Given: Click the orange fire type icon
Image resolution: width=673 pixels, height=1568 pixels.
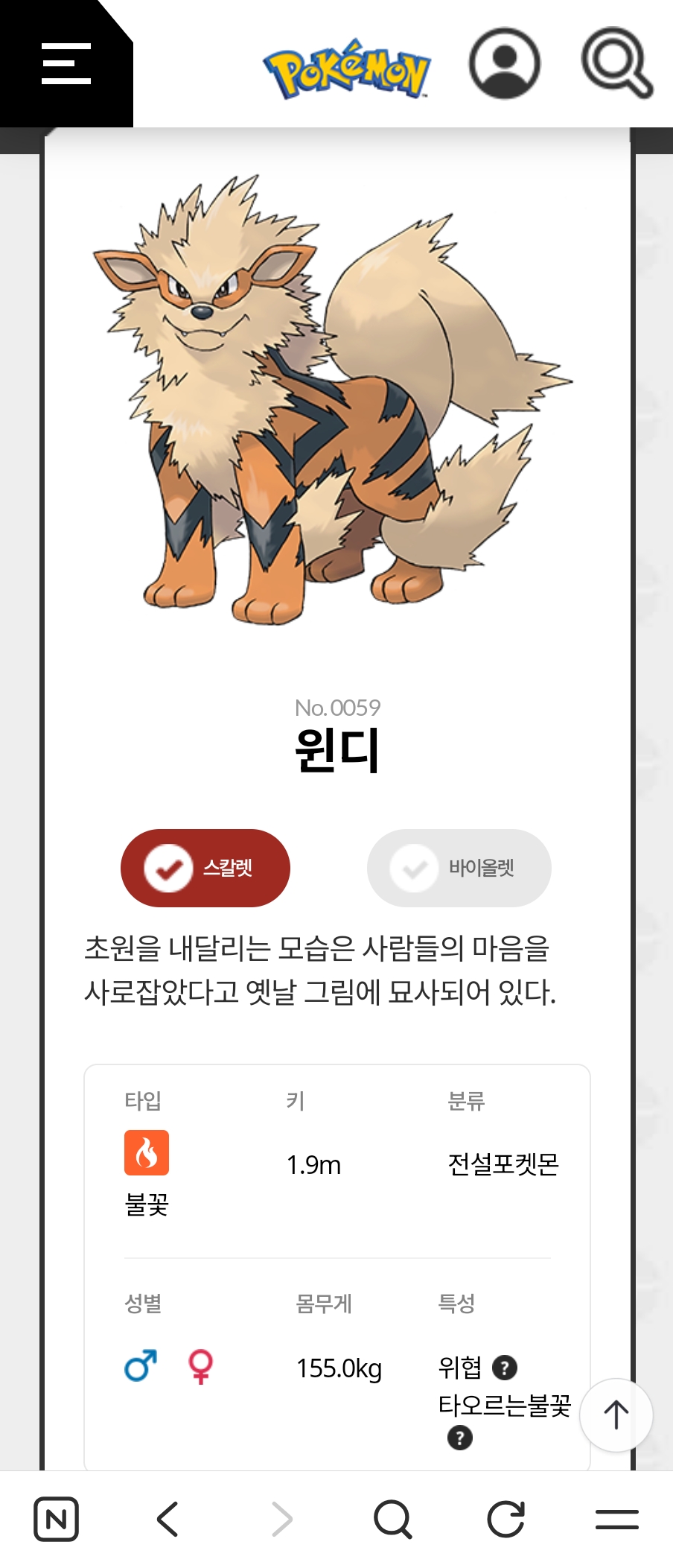Looking at the screenshot, I should coord(147,1152).
